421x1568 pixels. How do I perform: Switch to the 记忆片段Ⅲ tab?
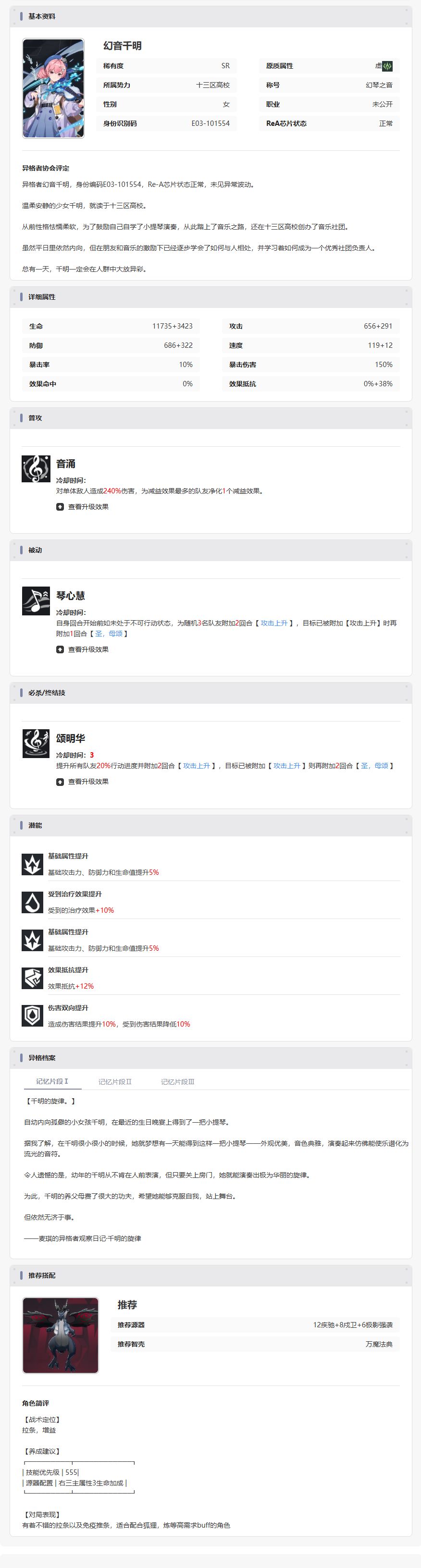point(177,1082)
